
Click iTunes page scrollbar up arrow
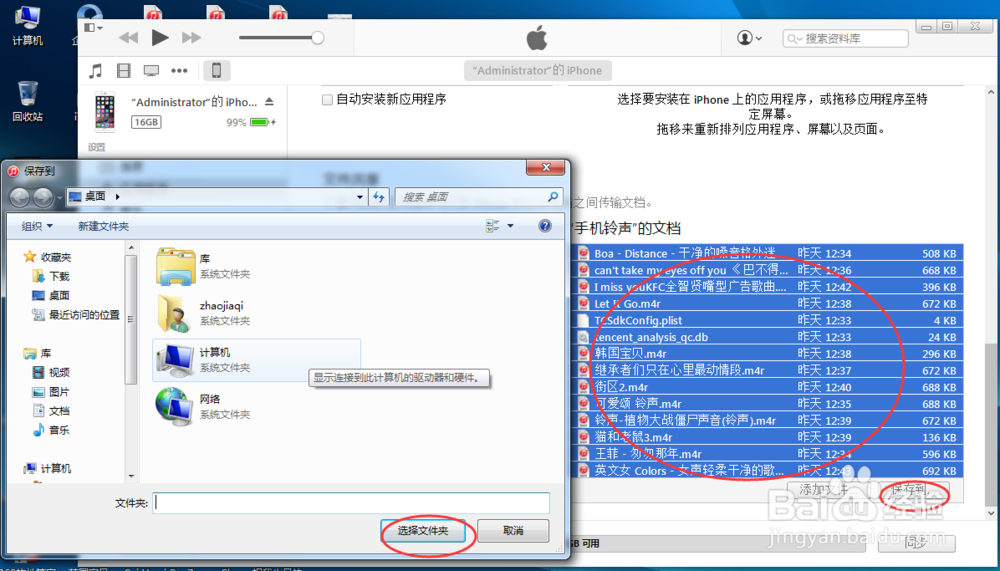coord(990,93)
